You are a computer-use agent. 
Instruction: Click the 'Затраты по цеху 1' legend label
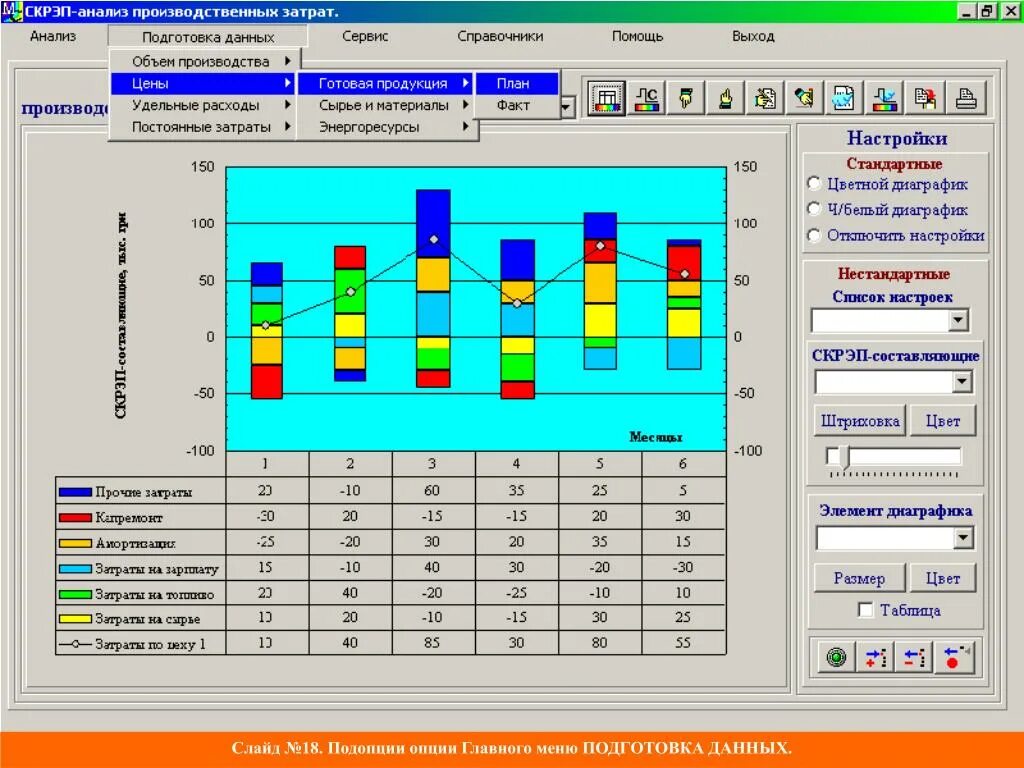tap(150, 645)
